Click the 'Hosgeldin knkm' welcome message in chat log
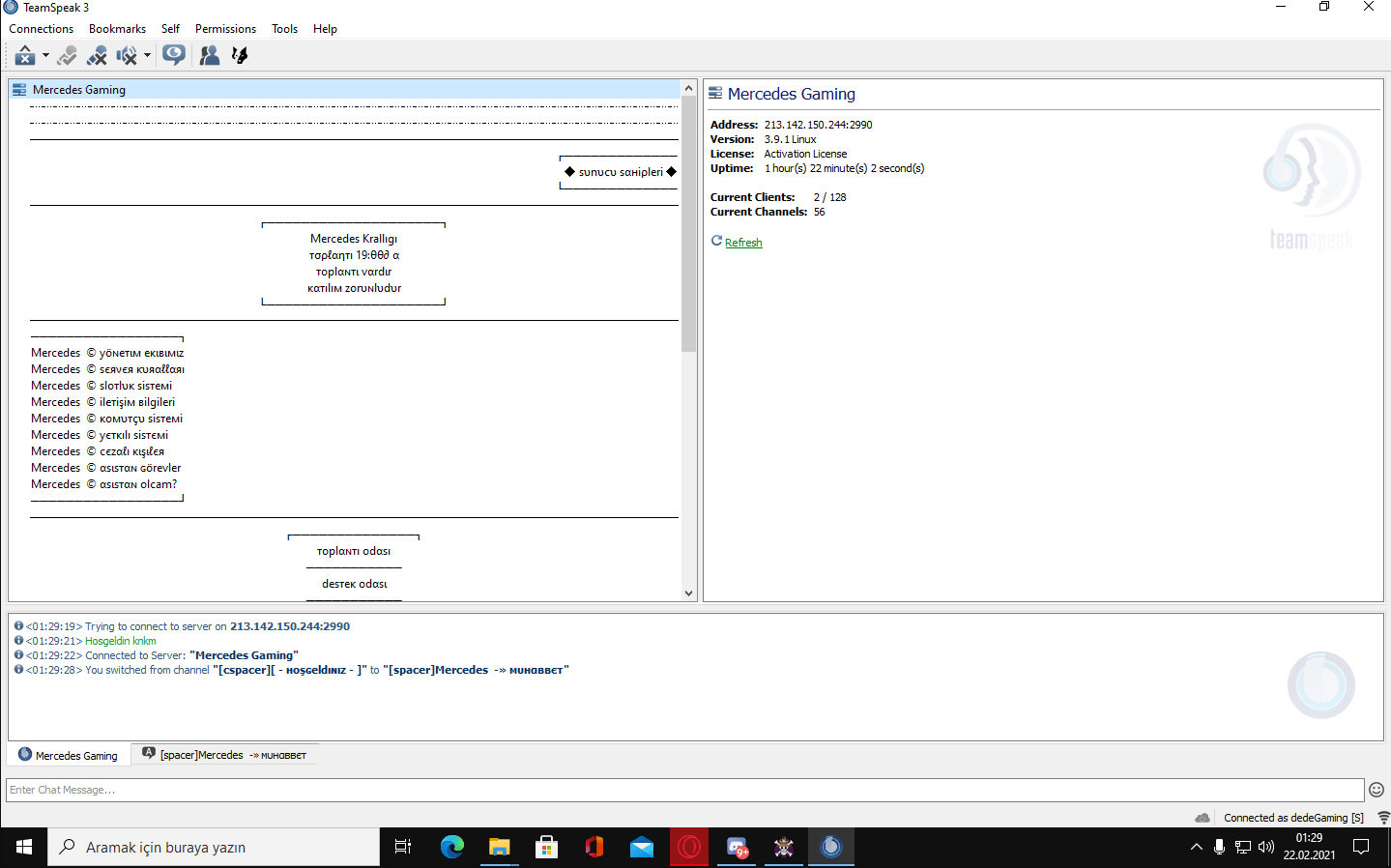Viewport: 1391px width, 868px height. pyautogui.click(x=121, y=641)
